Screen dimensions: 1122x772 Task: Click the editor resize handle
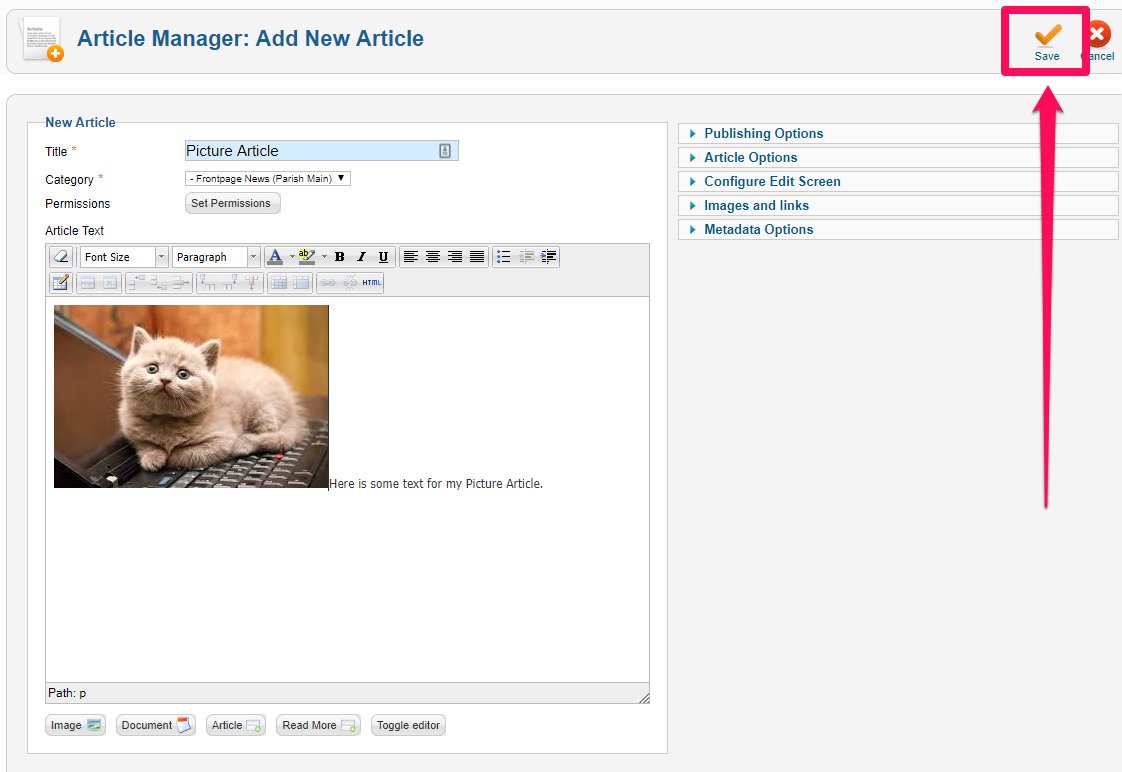pyautogui.click(x=644, y=698)
